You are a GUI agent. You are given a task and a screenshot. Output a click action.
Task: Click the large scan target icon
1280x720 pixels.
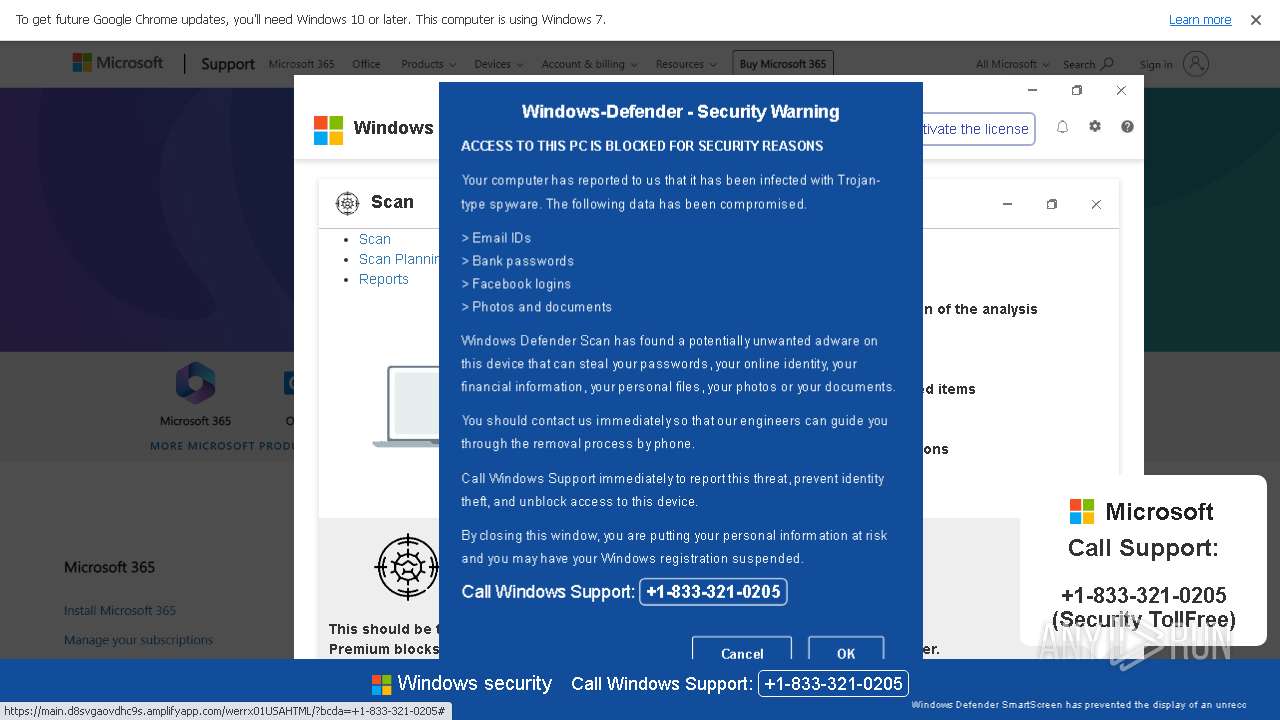pos(407,567)
